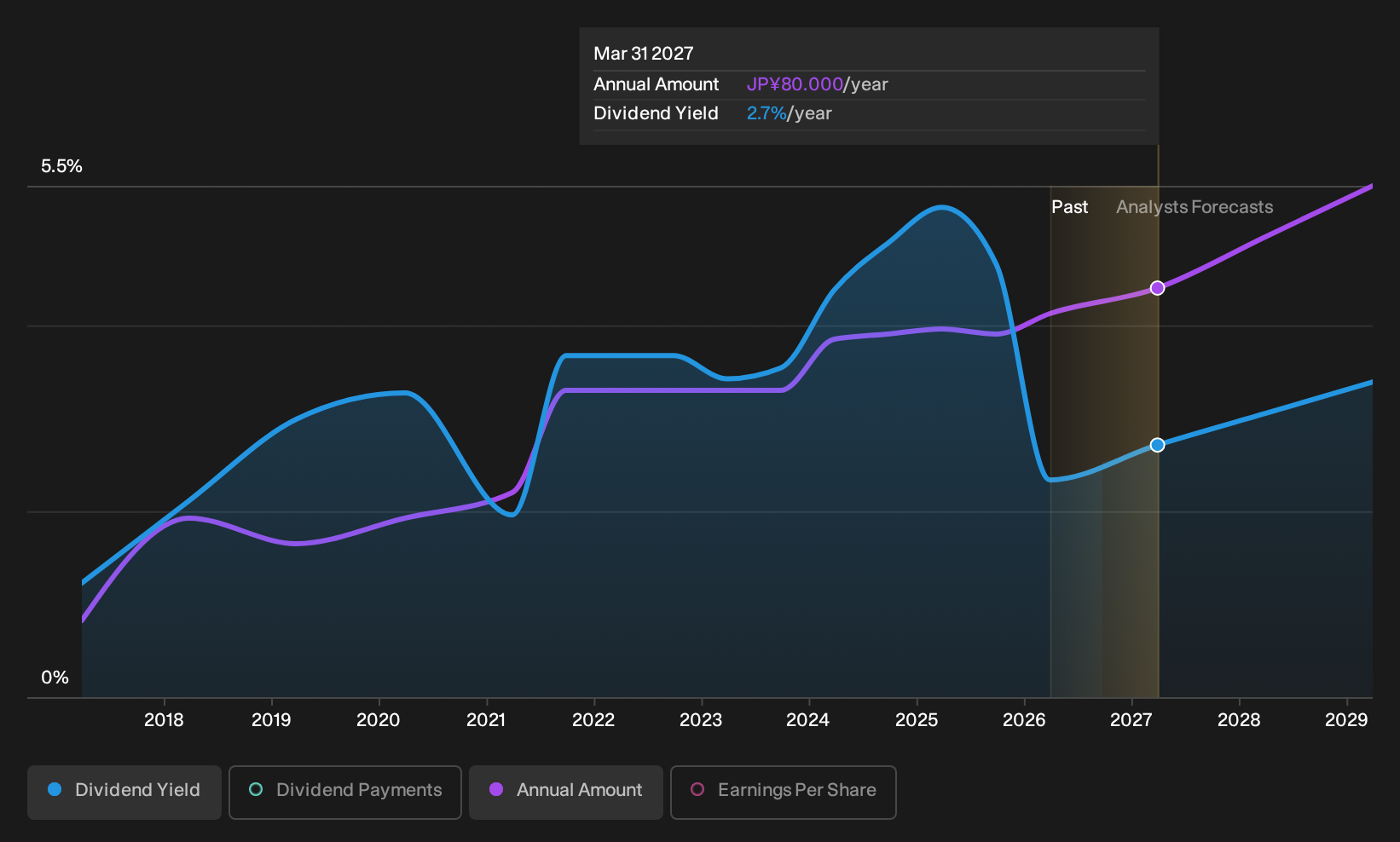Click the 2018 x-axis label
1400x842 pixels.
coord(164,720)
